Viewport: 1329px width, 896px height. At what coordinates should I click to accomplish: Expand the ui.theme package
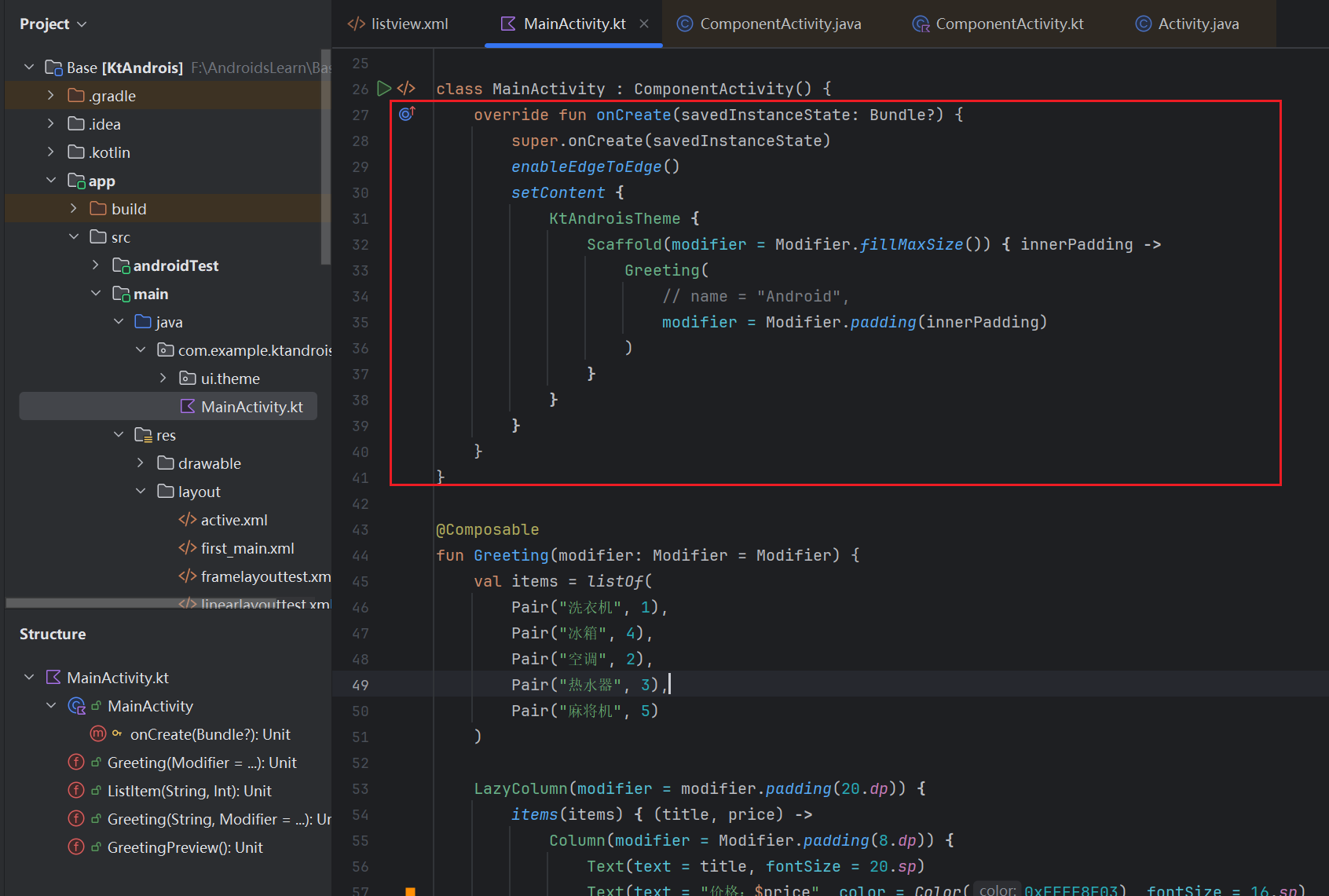click(x=163, y=379)
